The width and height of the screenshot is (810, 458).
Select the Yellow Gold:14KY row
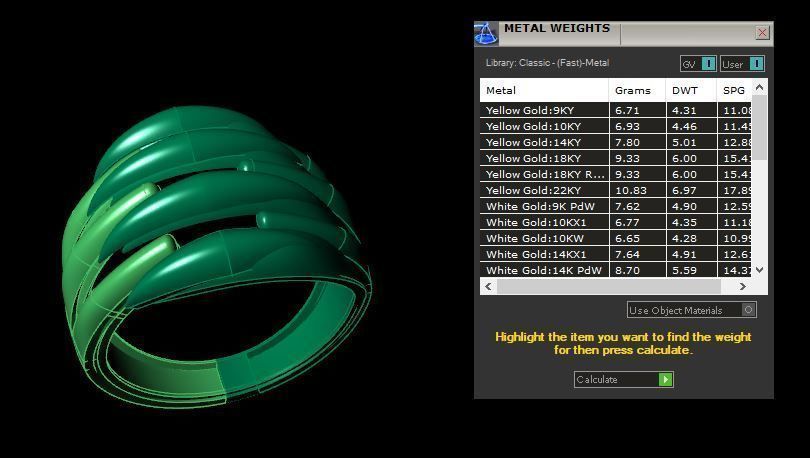click(x=616, y=142)
